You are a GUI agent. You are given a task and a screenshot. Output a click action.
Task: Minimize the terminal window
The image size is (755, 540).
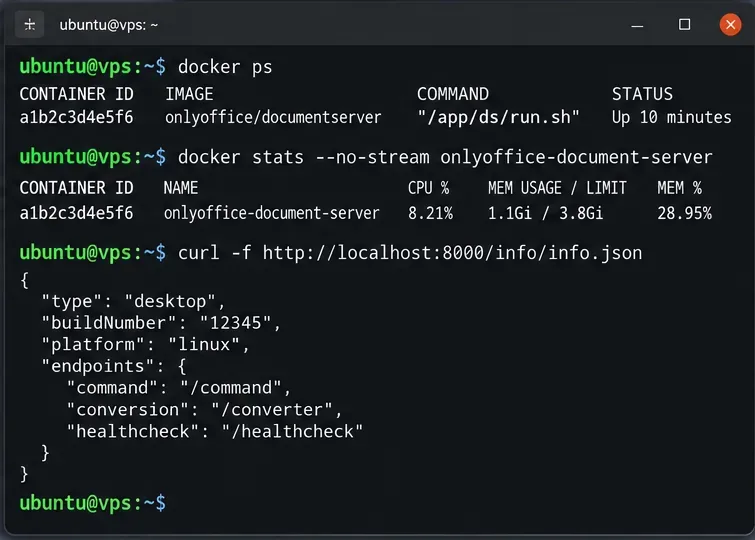point(637,25)
